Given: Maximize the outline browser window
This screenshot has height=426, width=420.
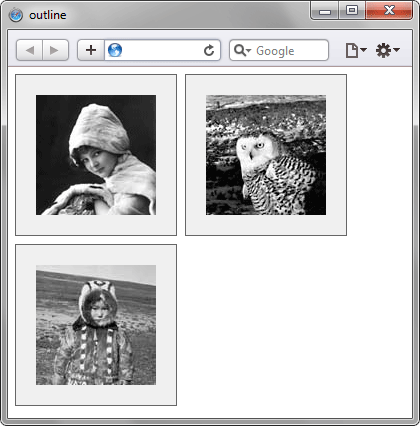Looking at the screenshot, I should pyautogui.click(x=352, y=11).
